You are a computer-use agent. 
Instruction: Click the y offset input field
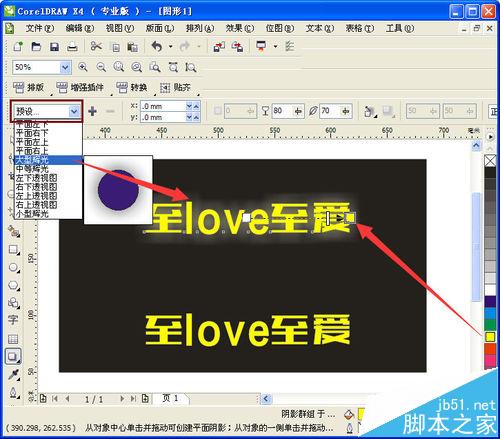click(x=163, y=117)
